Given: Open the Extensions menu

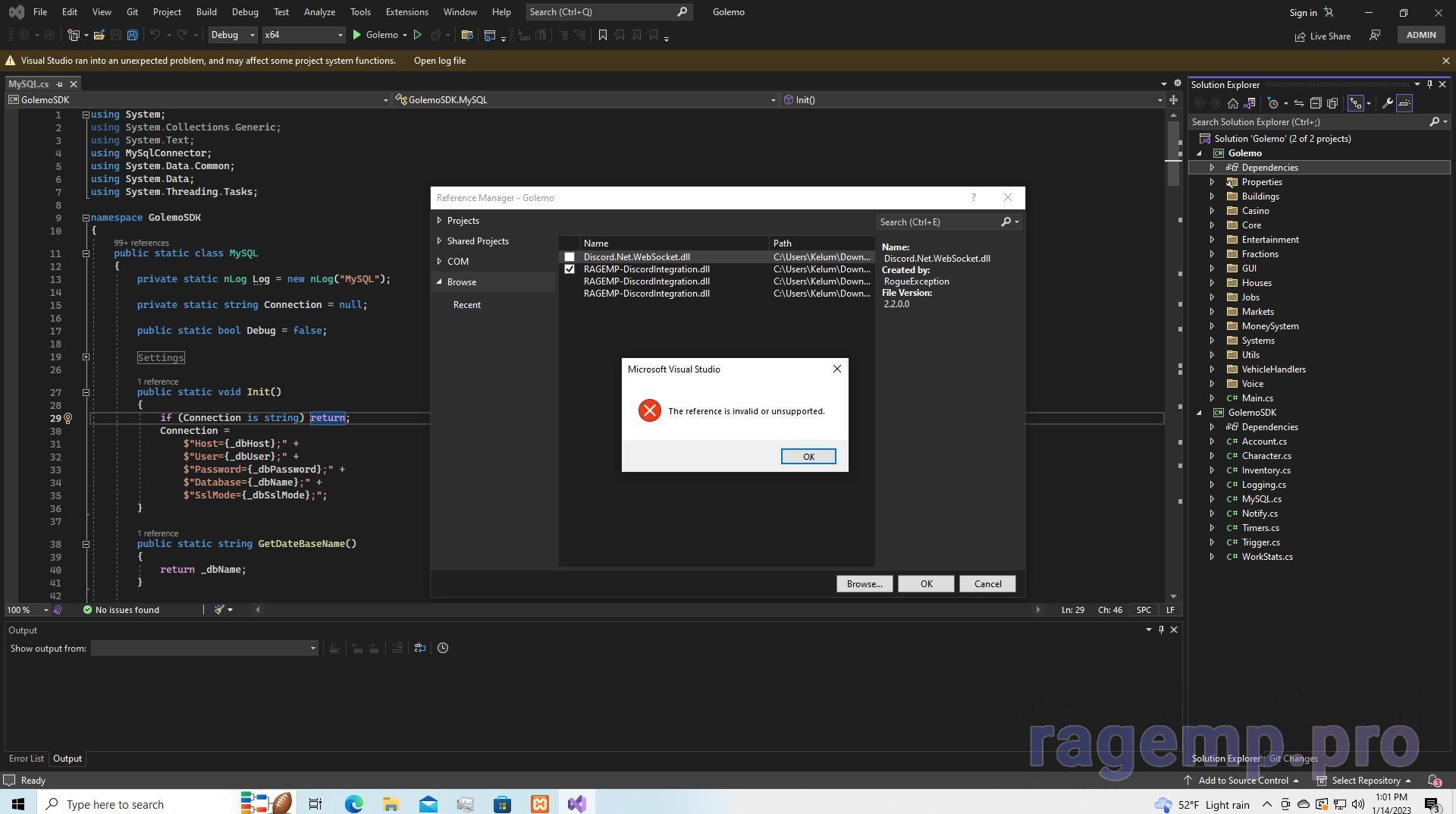Looking at the screenshot, I should tap(407, 12).
